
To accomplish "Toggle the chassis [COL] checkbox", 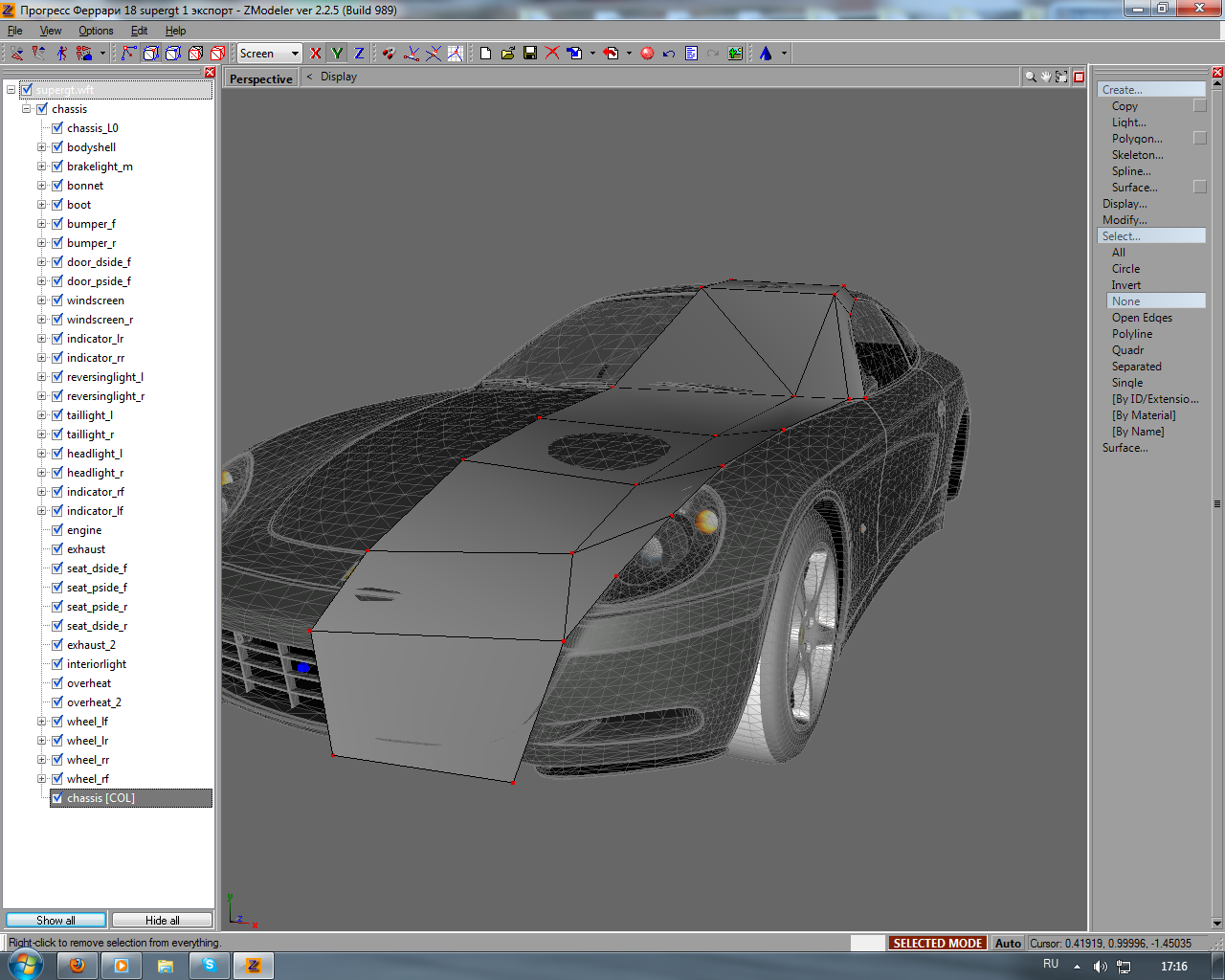I will click(x=57, y=798).
